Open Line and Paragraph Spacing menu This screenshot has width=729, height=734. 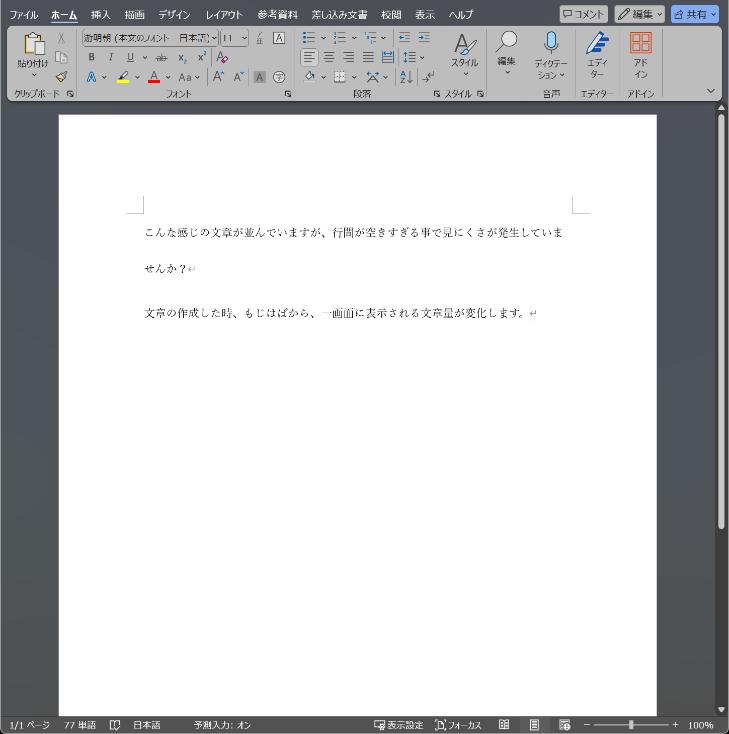(413, 57)
